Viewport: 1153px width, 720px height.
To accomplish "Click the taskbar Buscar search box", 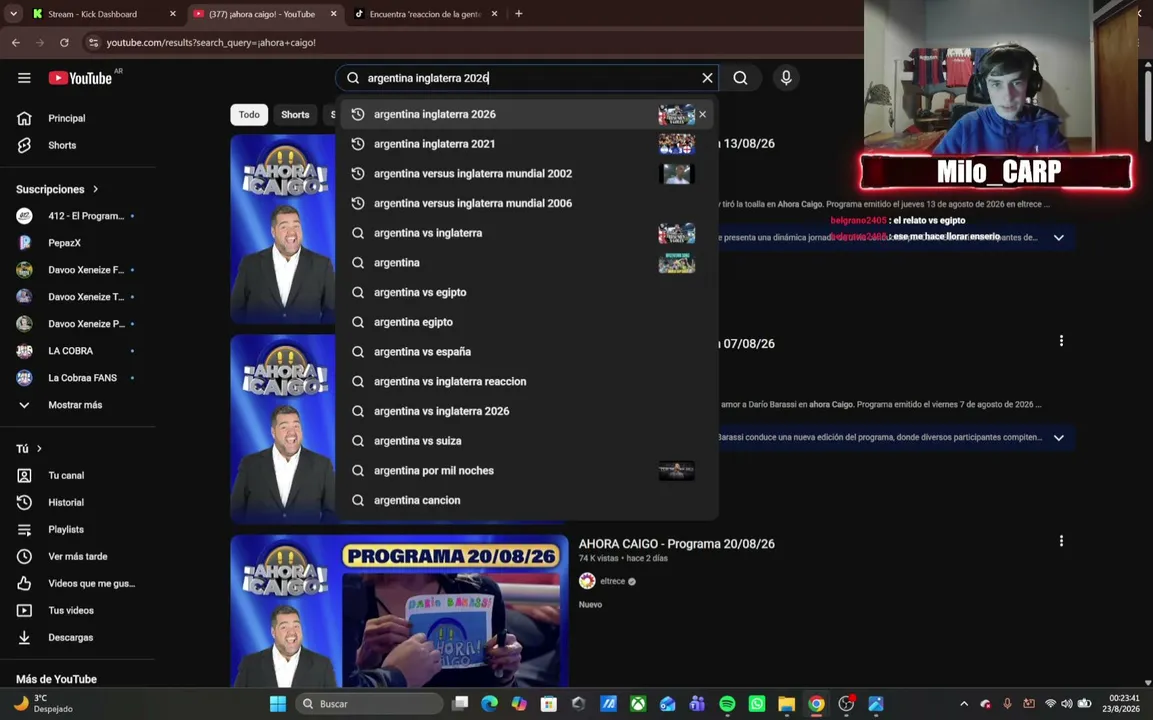I will click(369, 704).
